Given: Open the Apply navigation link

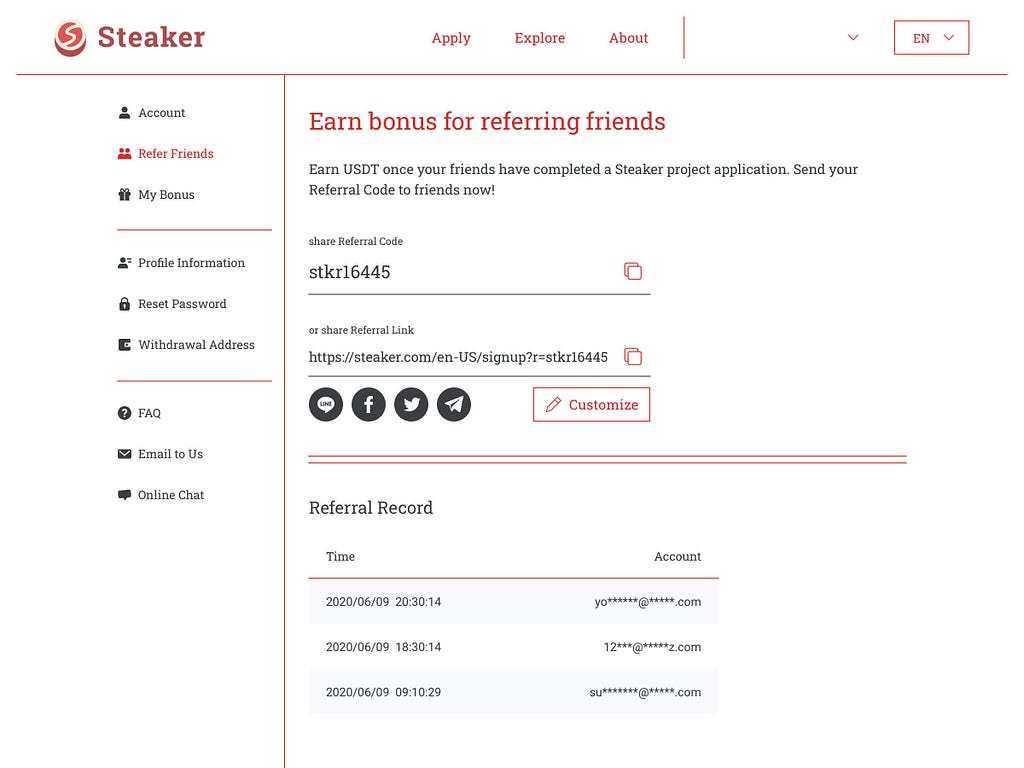Looking at the screenshot, I should click(451, 38).
